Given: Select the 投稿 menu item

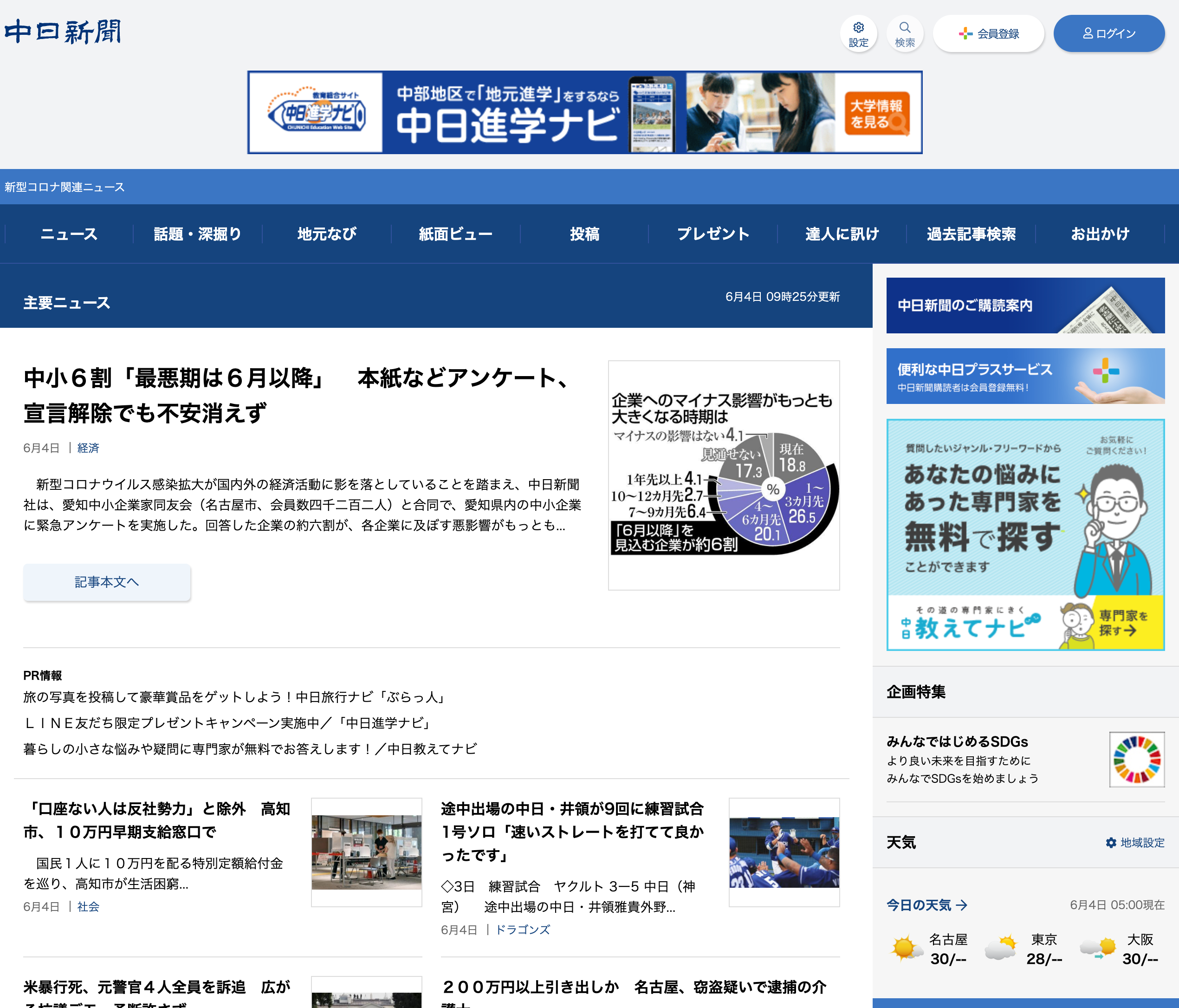Looking at the screenshot, I should tap(584, 234).
